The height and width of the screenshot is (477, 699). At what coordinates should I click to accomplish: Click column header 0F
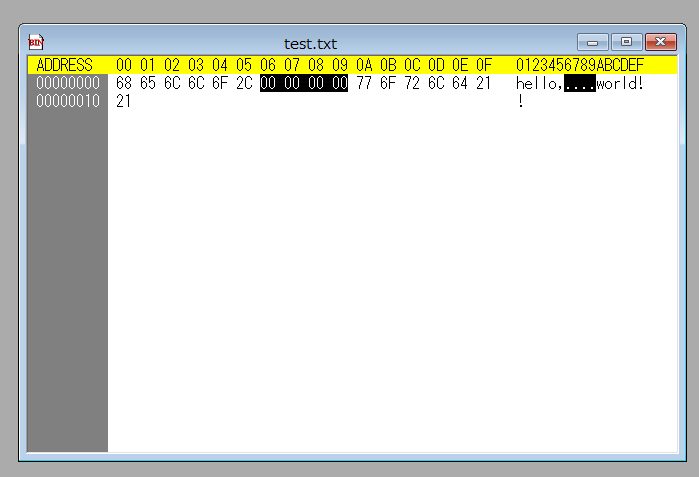click(484, 65)
